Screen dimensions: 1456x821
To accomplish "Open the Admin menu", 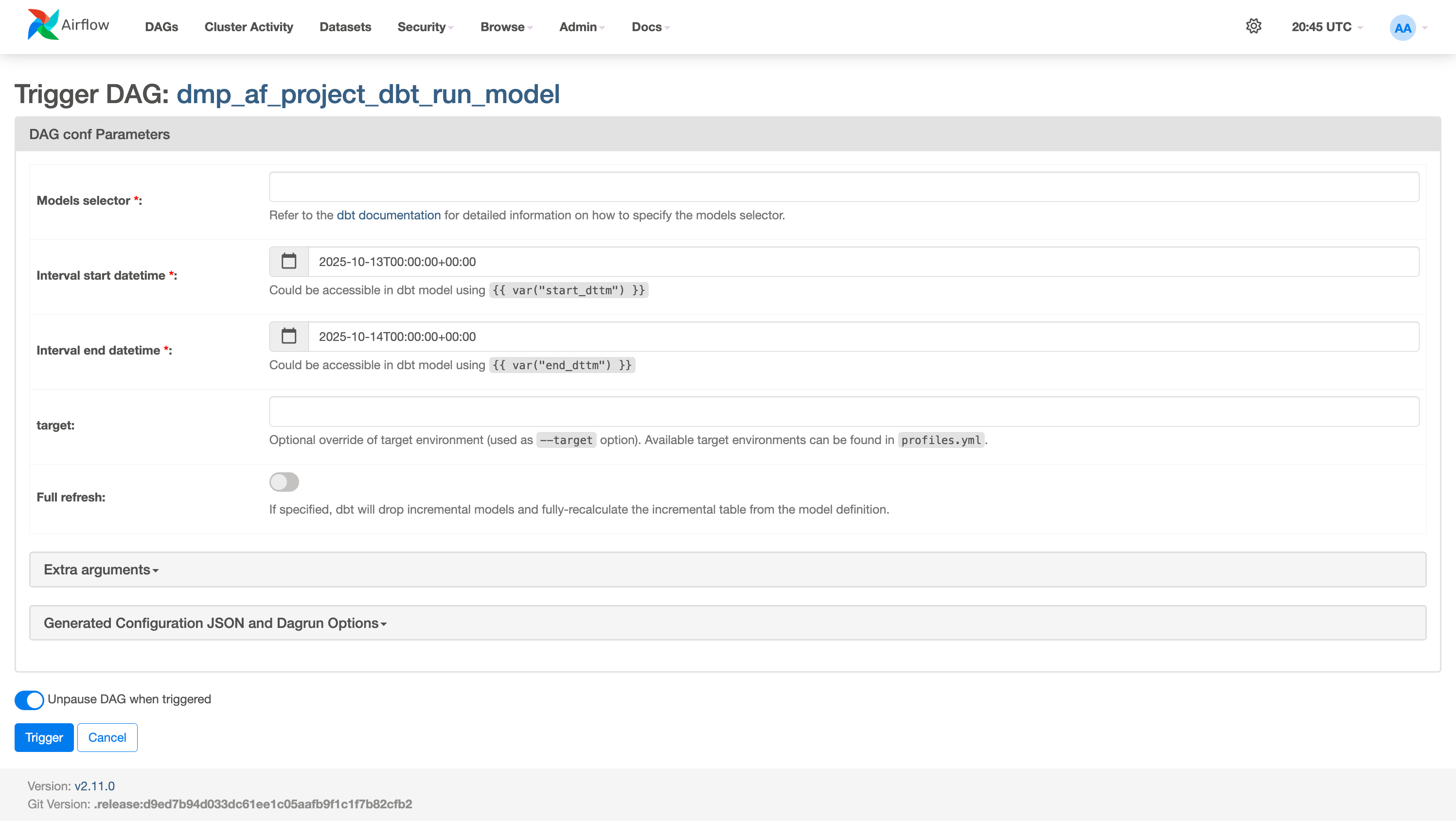I will [582, 27].
